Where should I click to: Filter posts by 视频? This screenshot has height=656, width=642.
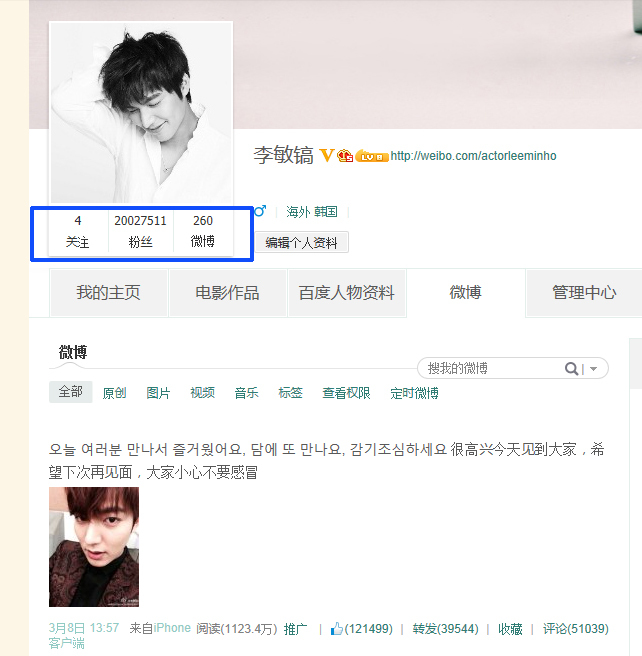pyautogui.click(x=202, y=392)
